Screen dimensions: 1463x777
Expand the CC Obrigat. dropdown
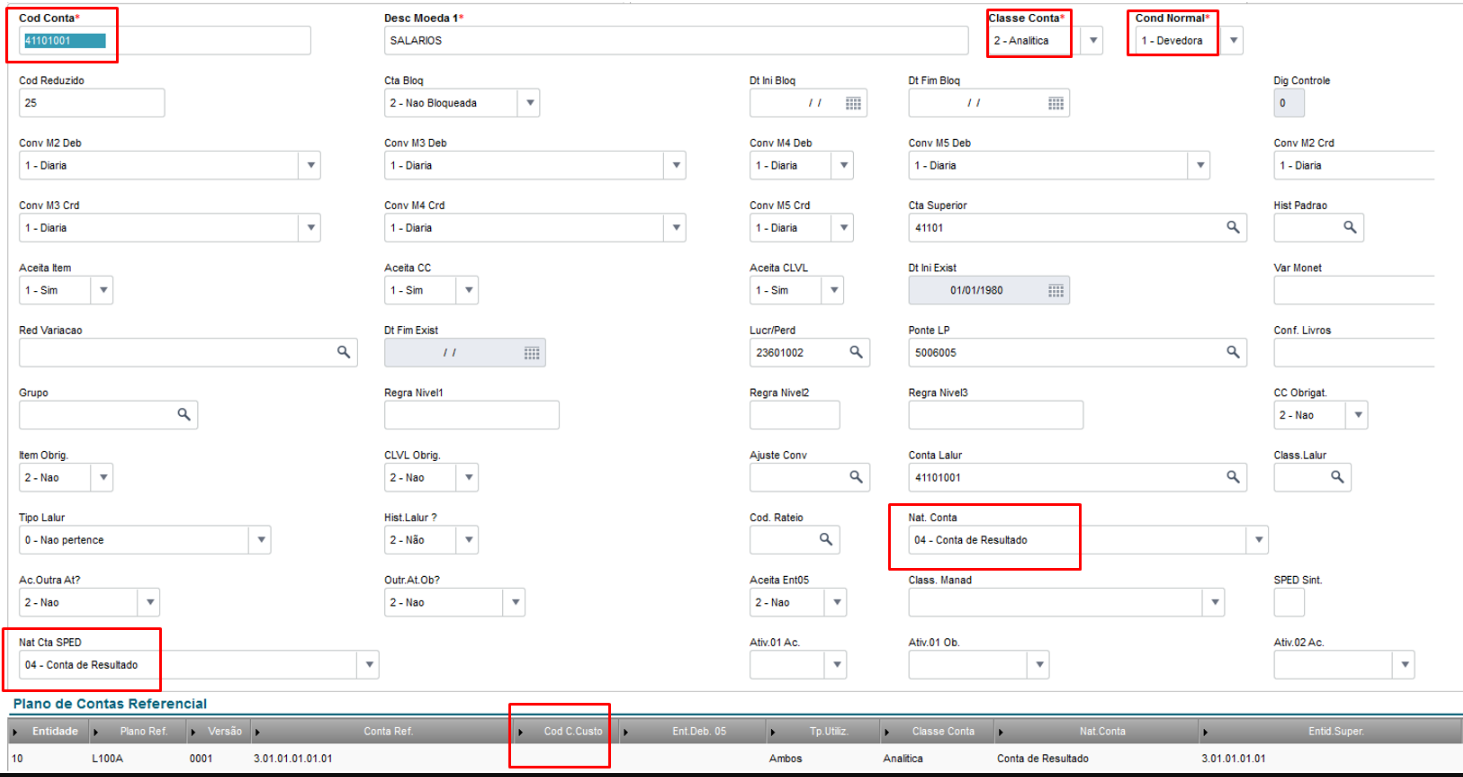(x=1357, y=415)
